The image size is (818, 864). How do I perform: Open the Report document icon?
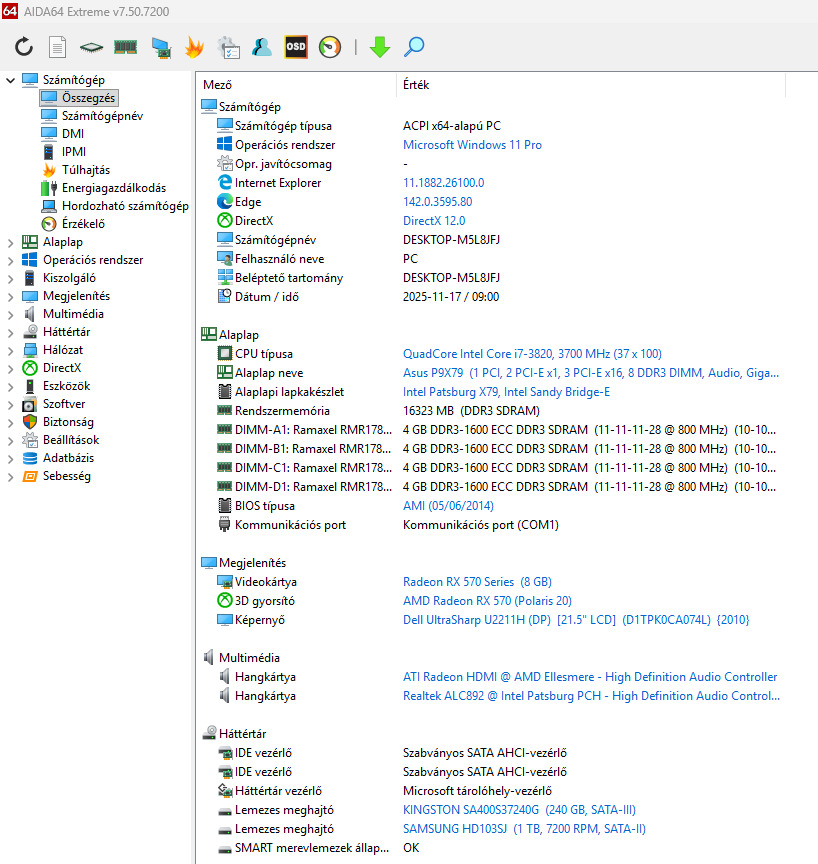pos(57,47)
